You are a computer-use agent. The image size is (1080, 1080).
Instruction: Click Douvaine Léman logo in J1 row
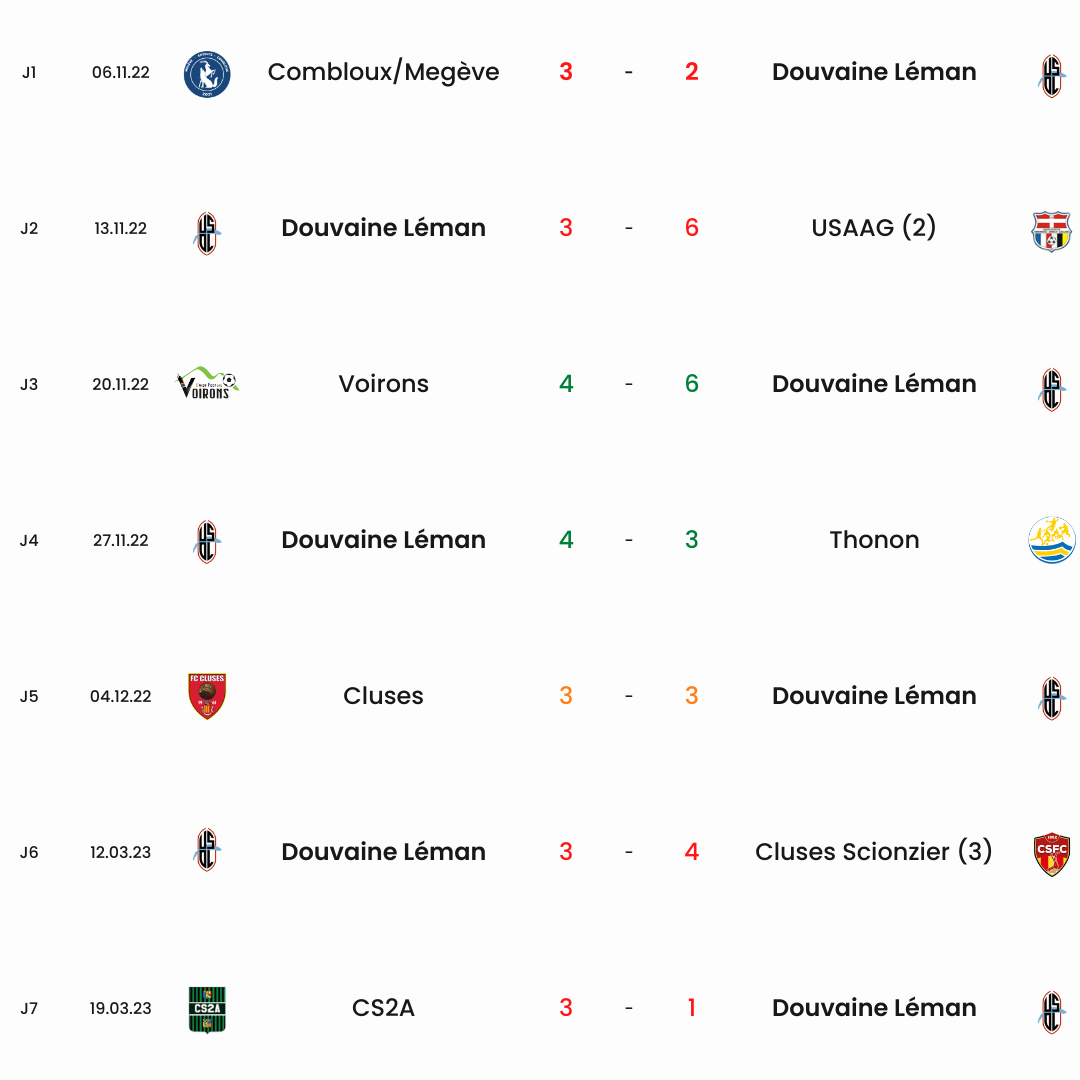(x=1051, y=76)
